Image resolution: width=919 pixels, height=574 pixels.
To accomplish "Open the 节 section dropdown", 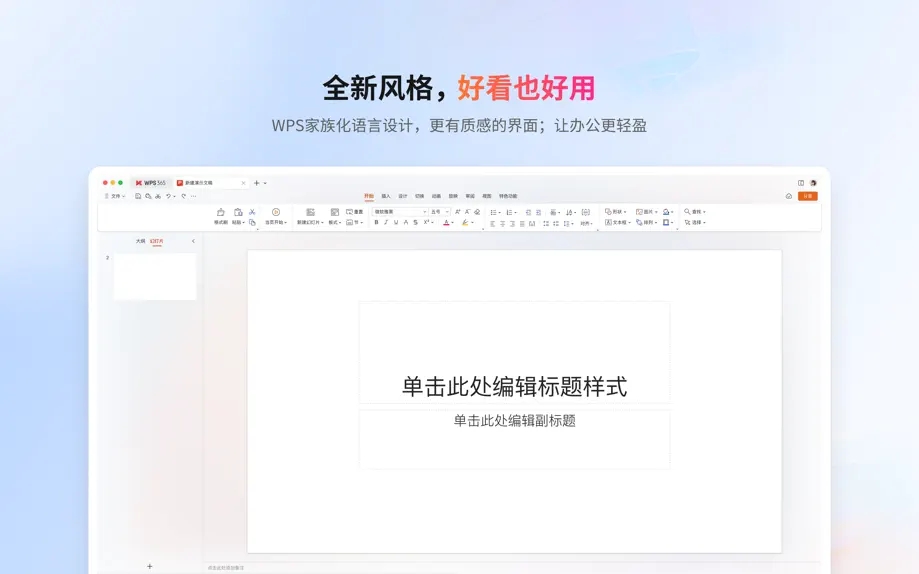I will tap(355, 223).
